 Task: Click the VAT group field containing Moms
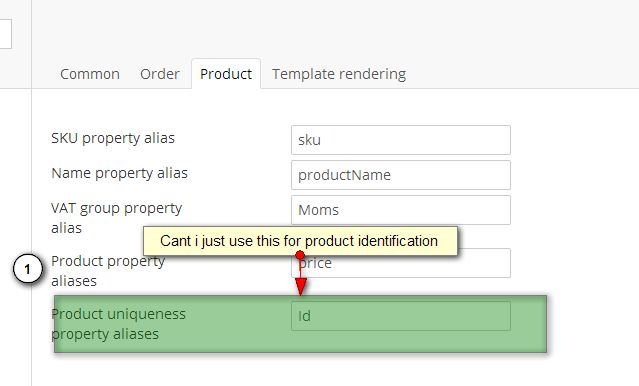pyautogui.click(x=401, y=210)
